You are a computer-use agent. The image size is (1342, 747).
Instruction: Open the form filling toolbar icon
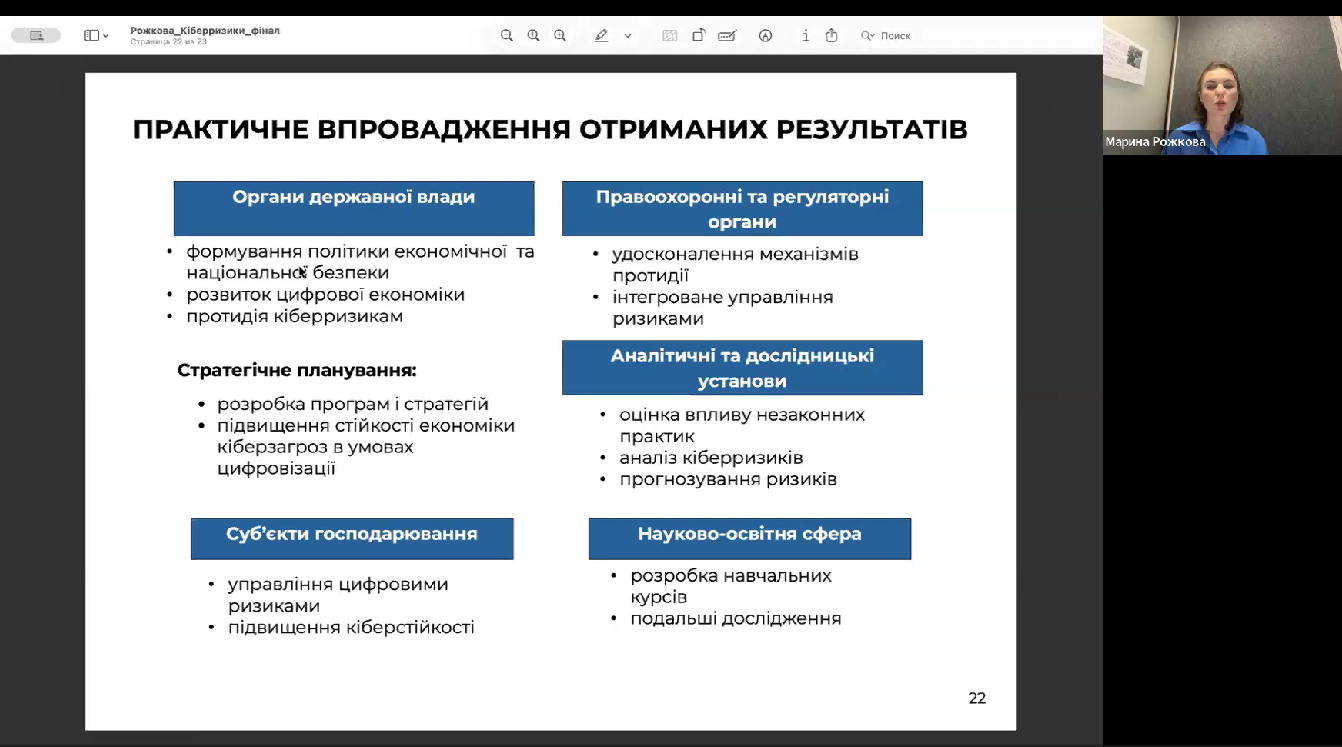point(728,35)
